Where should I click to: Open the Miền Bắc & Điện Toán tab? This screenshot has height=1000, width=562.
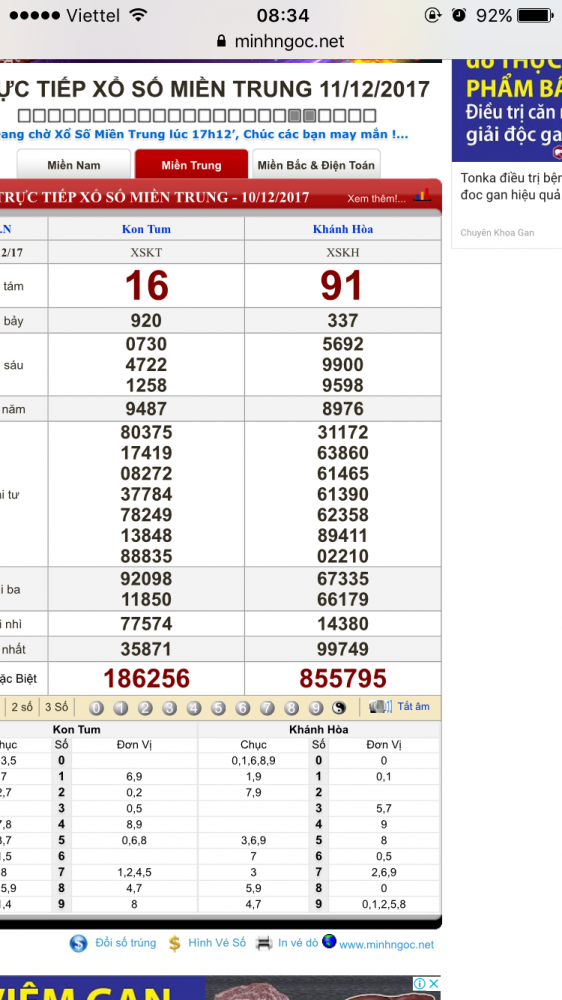(x=316, y=165)
